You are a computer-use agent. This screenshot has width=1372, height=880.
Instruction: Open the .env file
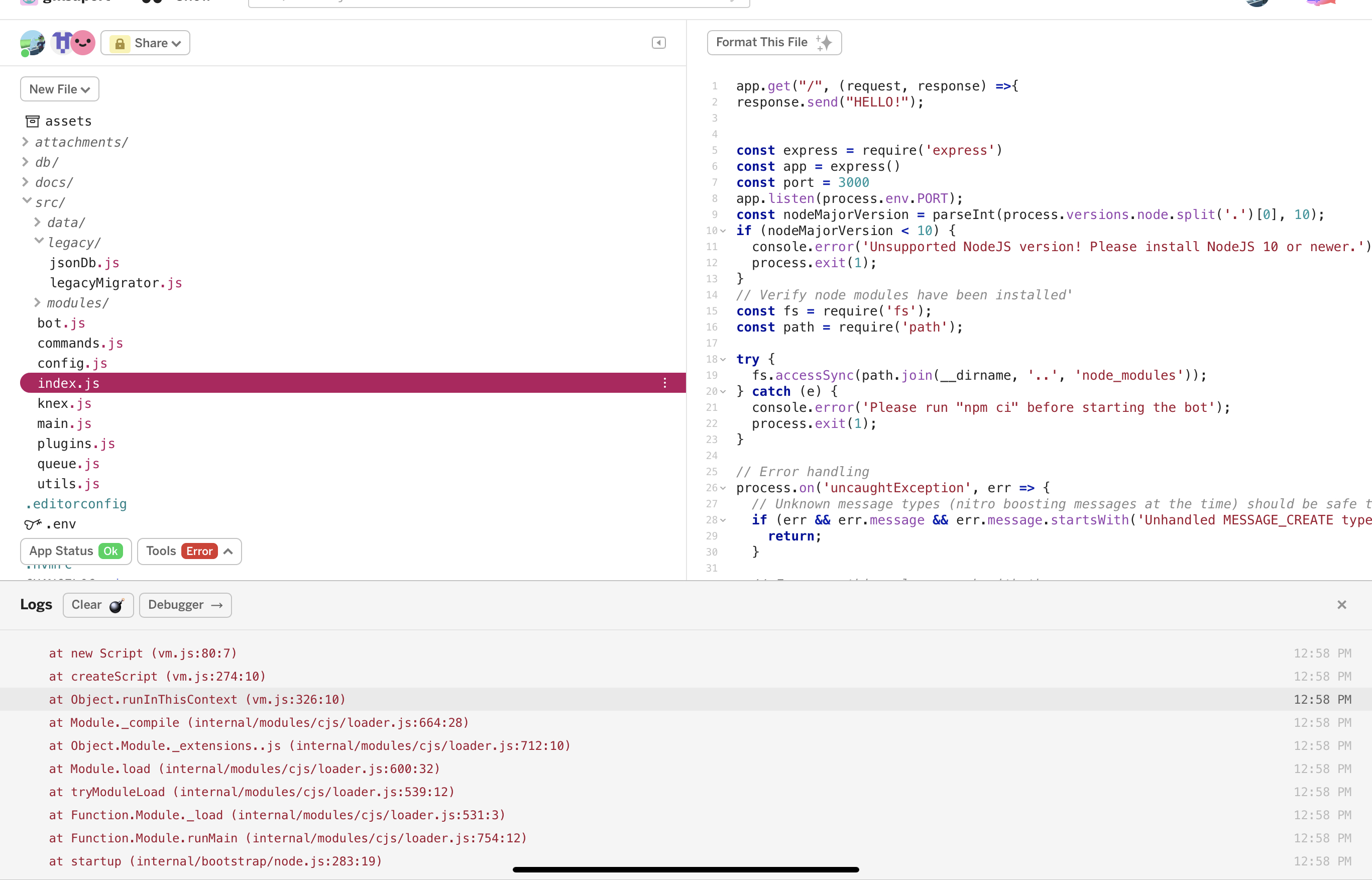tap(50, 523)
